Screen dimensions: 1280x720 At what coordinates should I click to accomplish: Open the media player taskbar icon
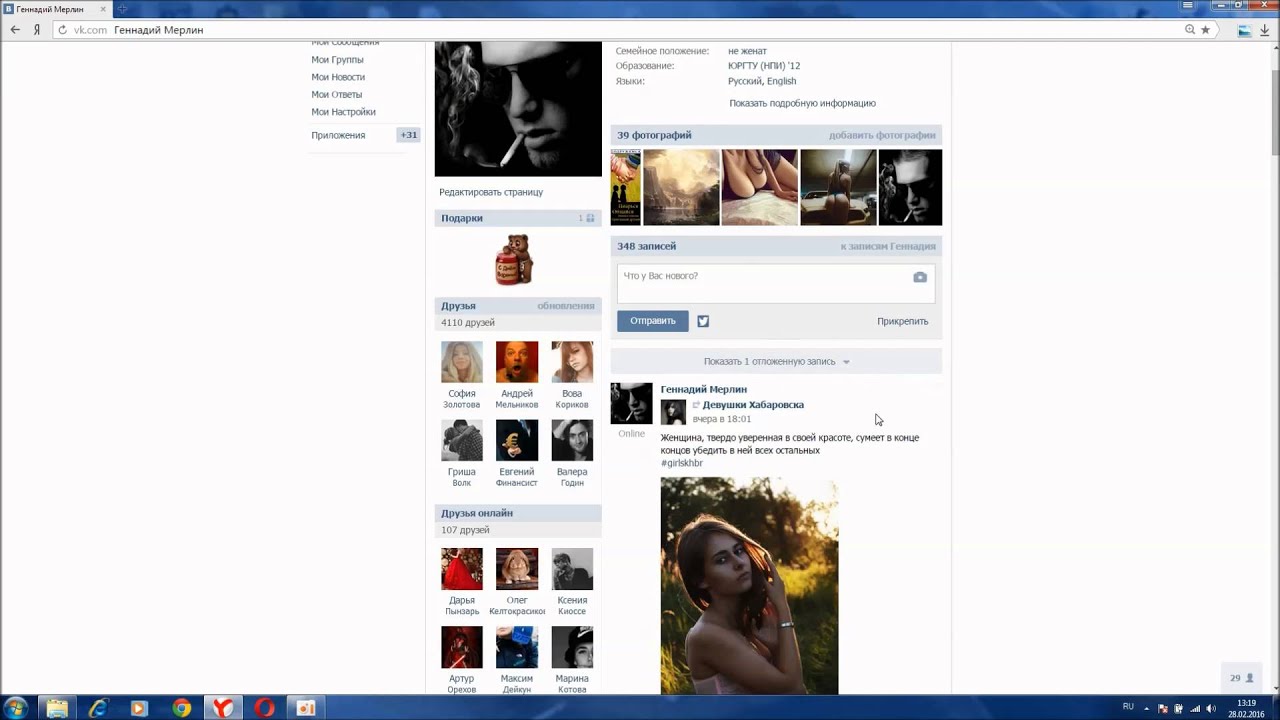point(139,708)
